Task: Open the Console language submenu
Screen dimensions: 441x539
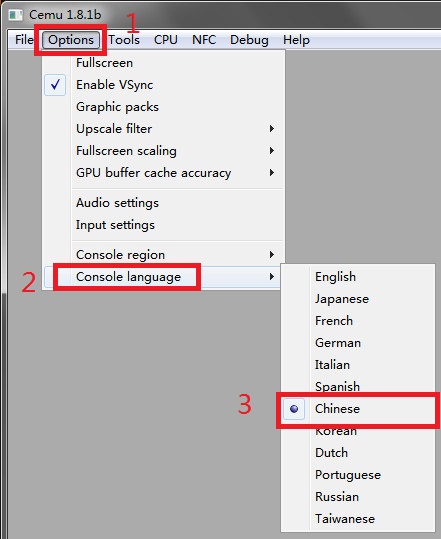Action: point(163,277)
